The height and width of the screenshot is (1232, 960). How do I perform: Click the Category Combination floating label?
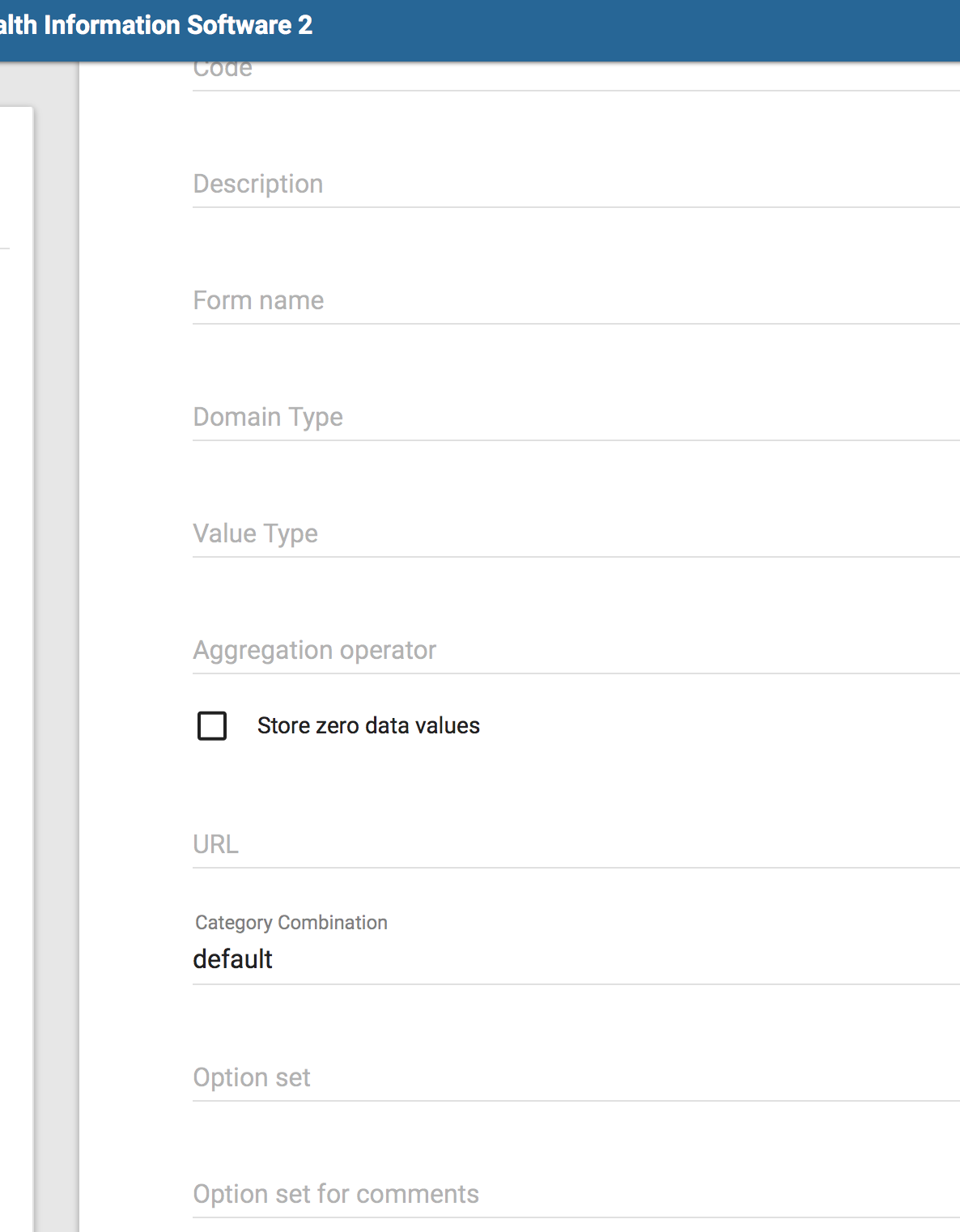[291, 923]
